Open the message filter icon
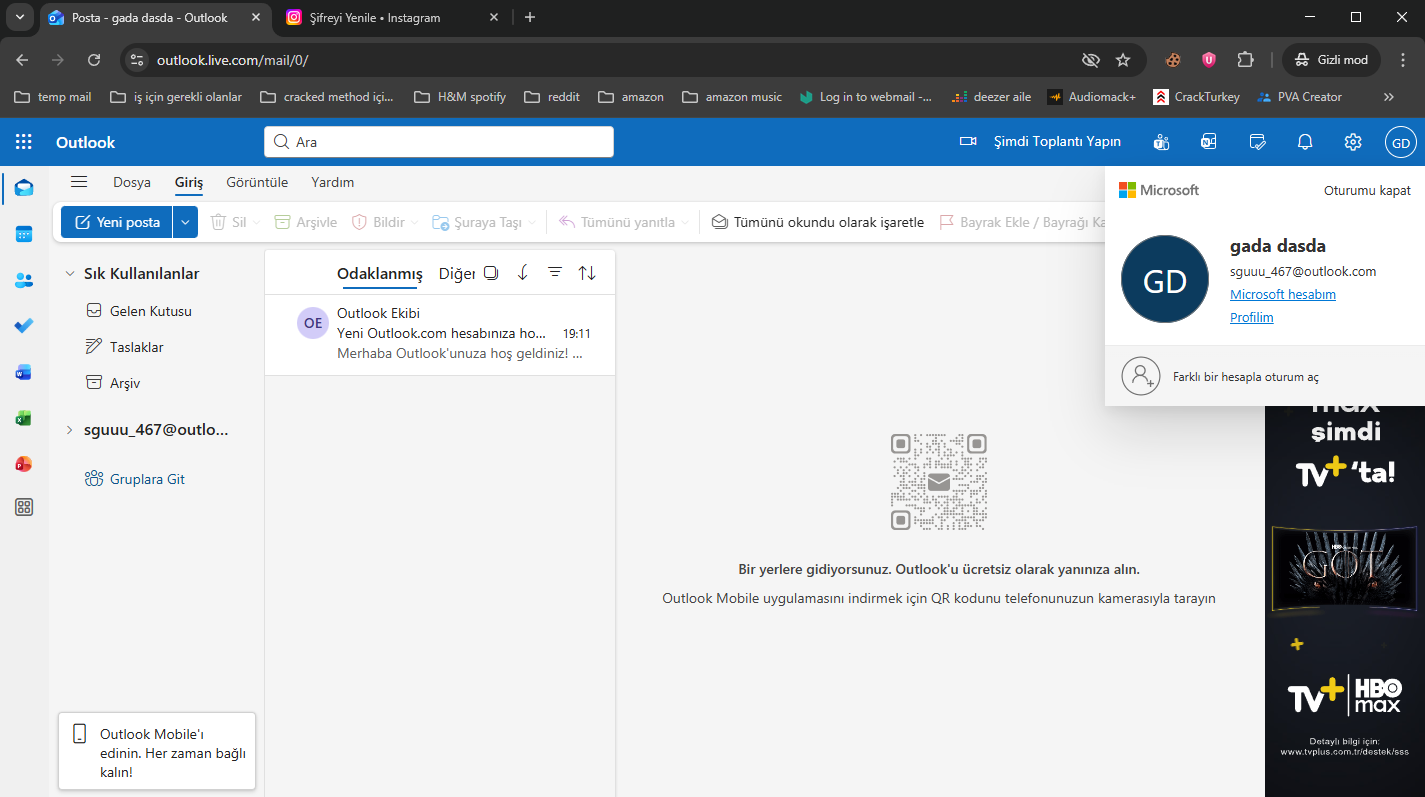1425x797 pixels. [x=555, y=273]
